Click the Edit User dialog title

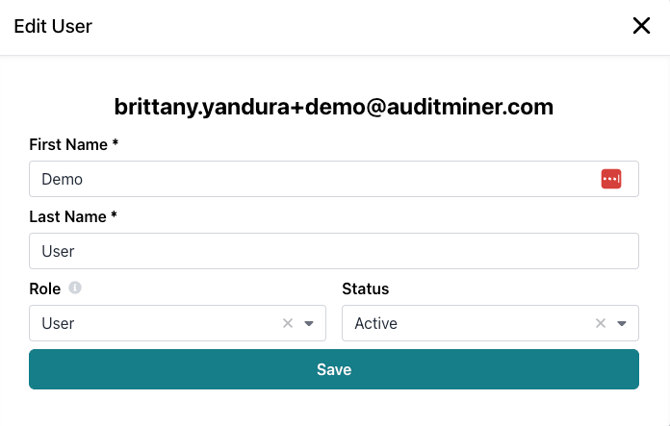pos(53,26)
